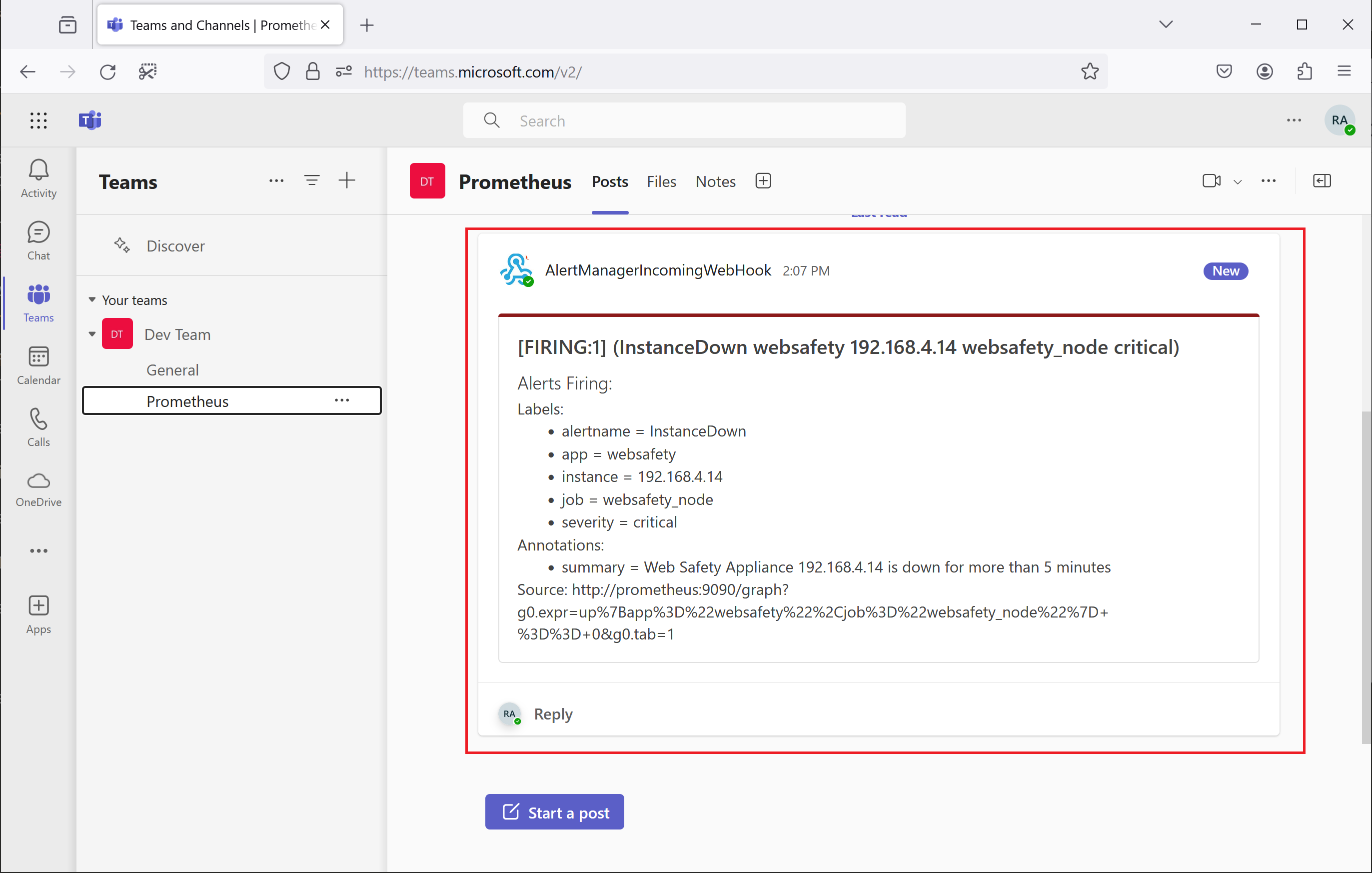Open the Prometheus source graph URL
The height and width of the screenshot is (873, 1372).
click(x=813, y=611)
